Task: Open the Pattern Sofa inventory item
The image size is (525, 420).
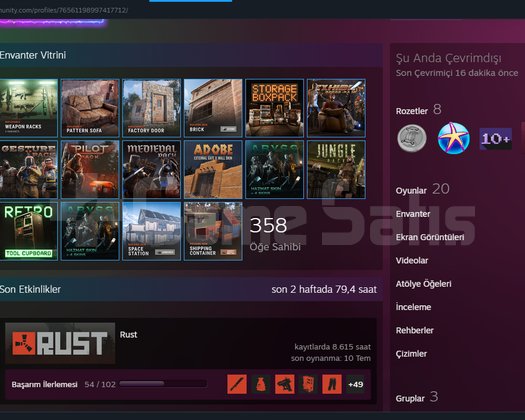Action: click(90, 108)
